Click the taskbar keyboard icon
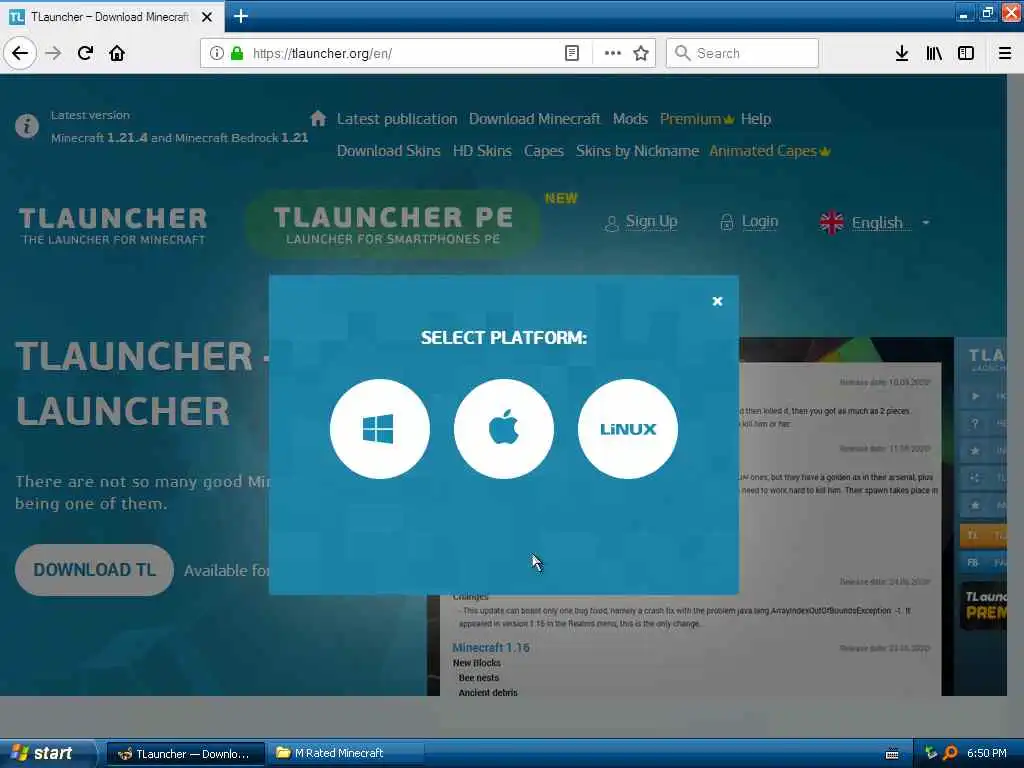 click(x=892, y=754)
